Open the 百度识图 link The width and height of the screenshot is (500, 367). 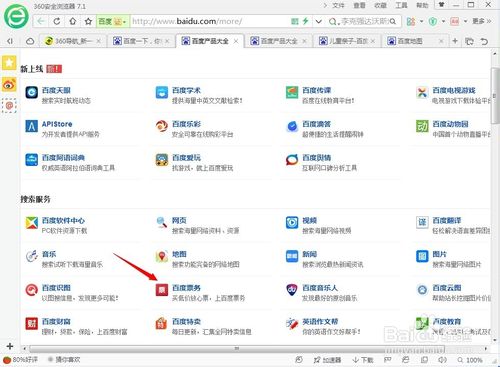[56, 288]
